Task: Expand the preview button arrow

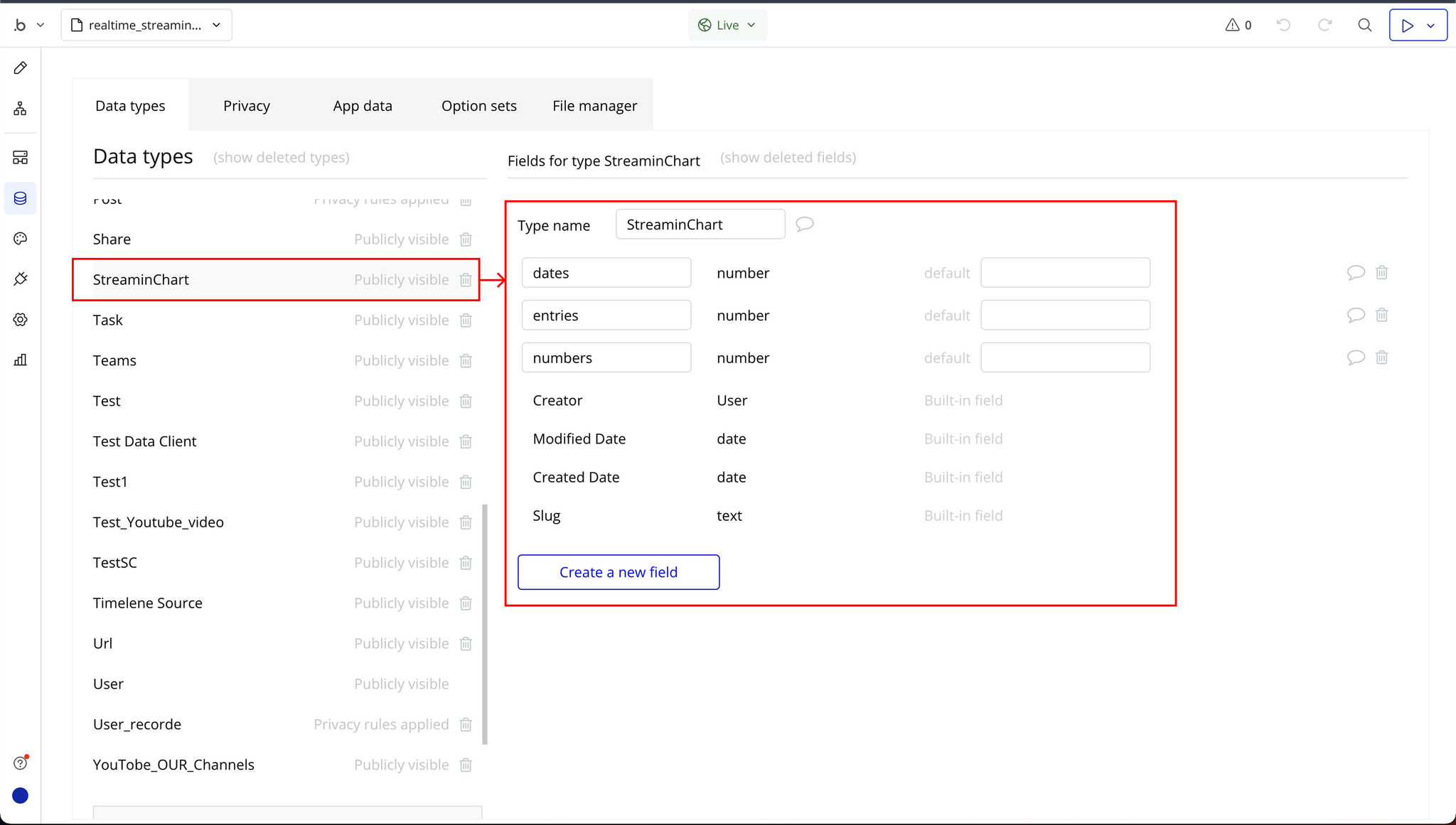Action: (1431, 26)
